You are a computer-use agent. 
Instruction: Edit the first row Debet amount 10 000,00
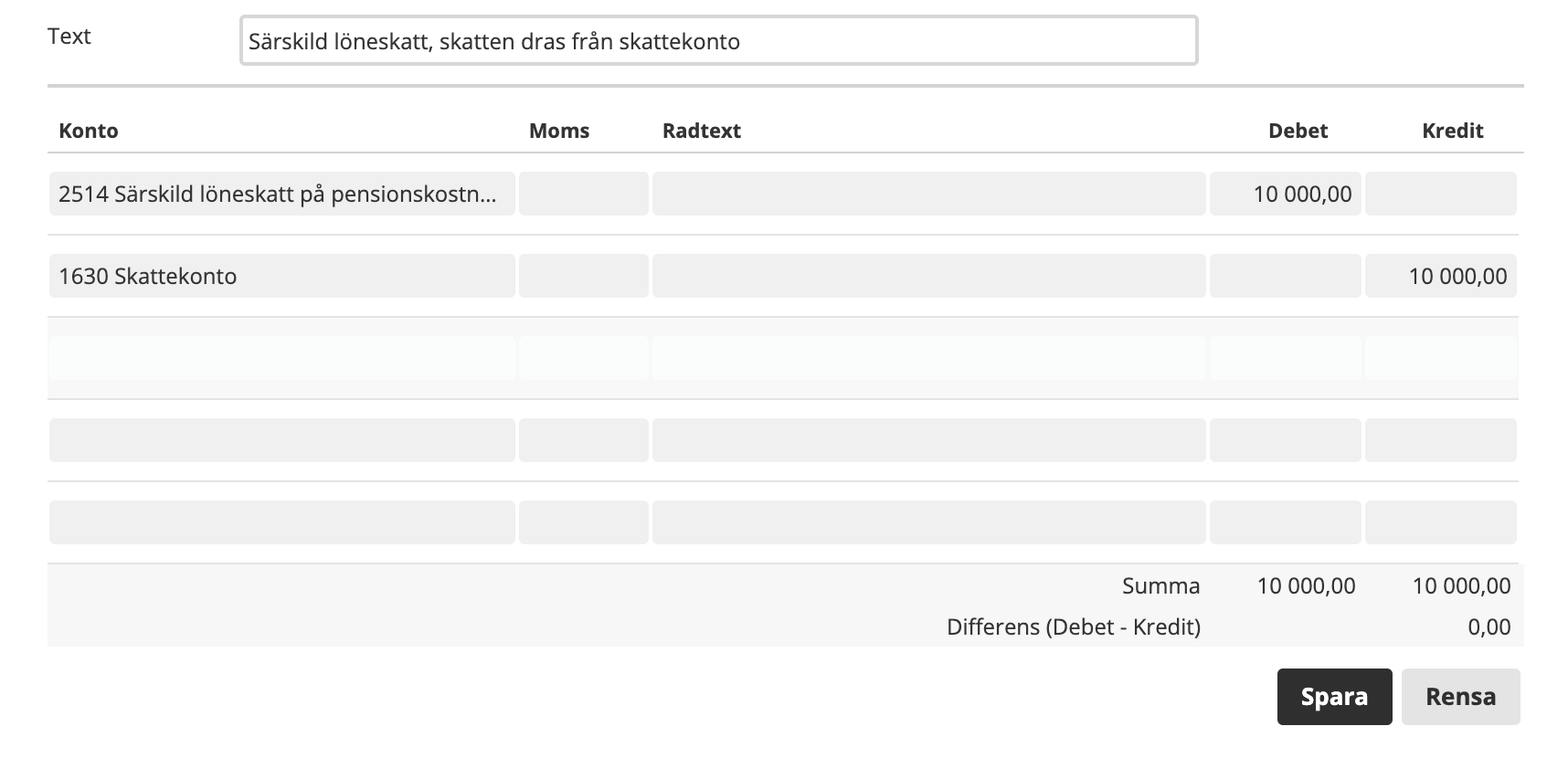(x=1285, y=194)
